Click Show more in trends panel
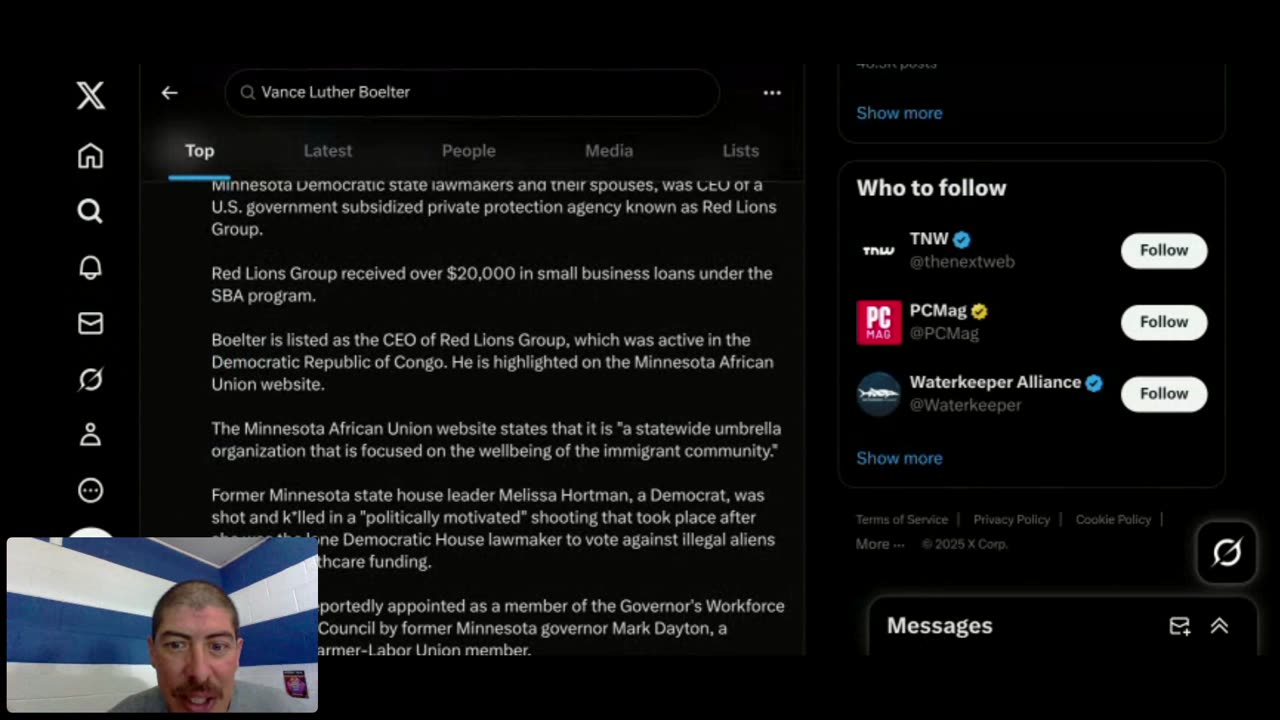 [x=899, y=113]
